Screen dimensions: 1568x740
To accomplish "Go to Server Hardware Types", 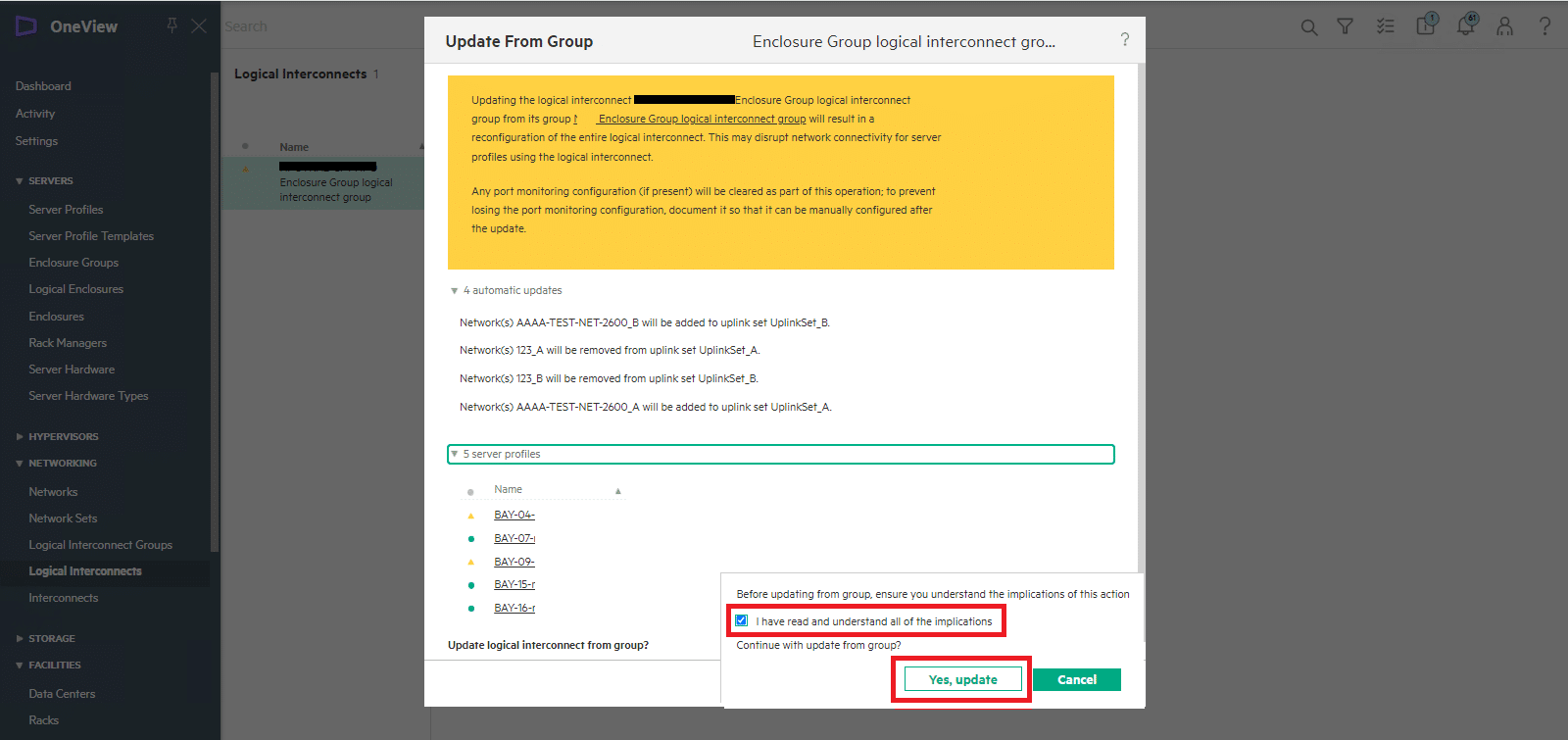I will 88,396.
